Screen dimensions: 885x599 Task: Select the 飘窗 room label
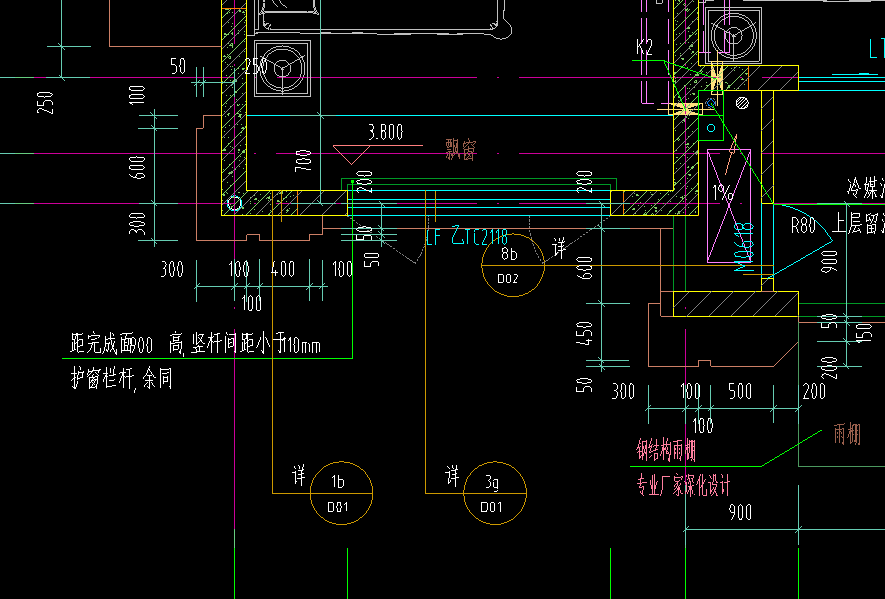coord(461,150)
